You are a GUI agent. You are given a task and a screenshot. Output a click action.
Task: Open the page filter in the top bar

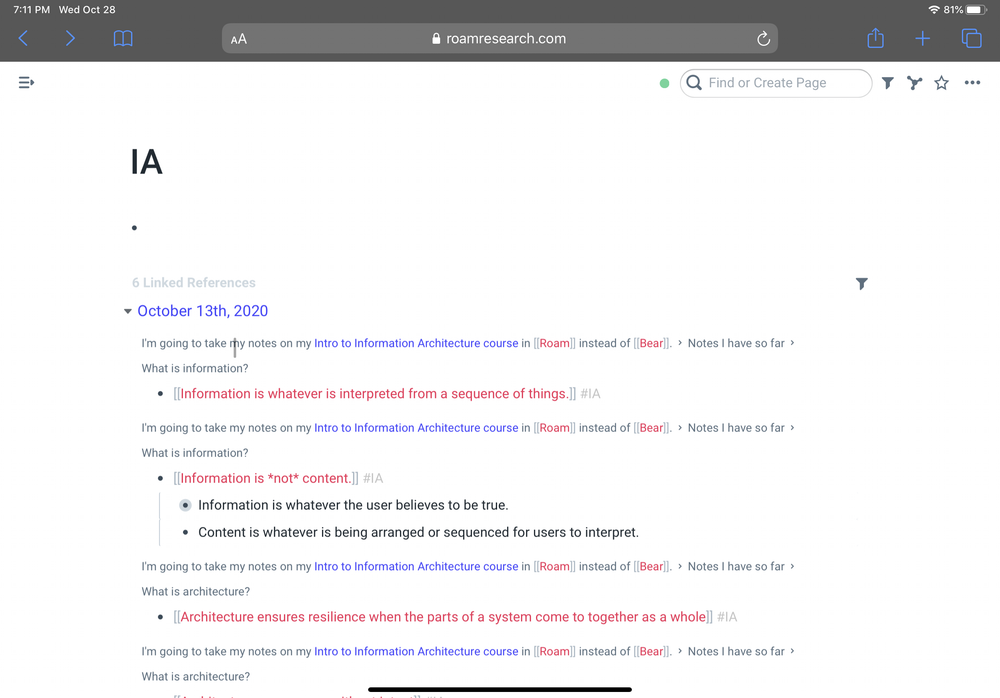pos(887,83)
